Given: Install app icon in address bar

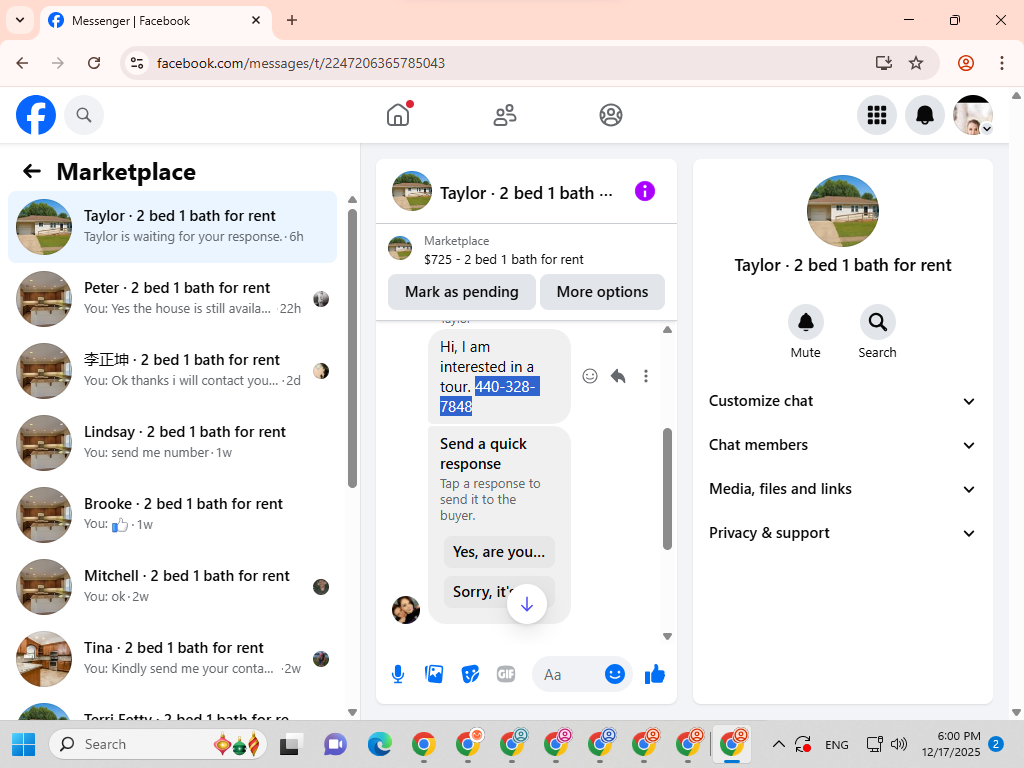Looking at the screenshot, I should click(x=884, y=63).
